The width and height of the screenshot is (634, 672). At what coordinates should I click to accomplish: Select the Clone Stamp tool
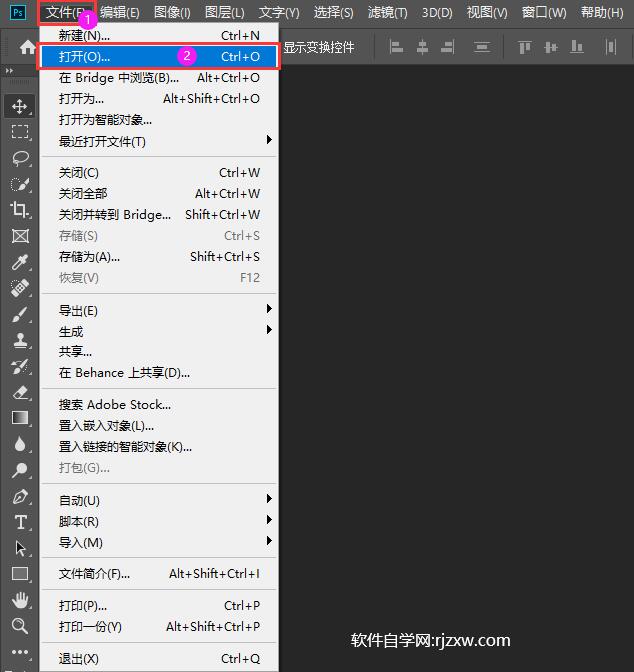(20, 340)
